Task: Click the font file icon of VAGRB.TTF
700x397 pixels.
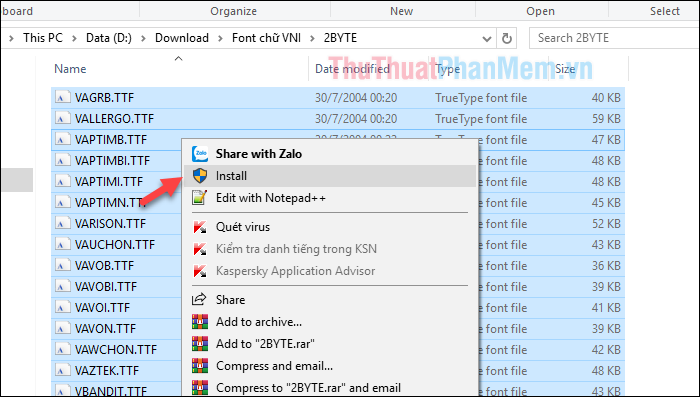Action: (x=62, y=97)
